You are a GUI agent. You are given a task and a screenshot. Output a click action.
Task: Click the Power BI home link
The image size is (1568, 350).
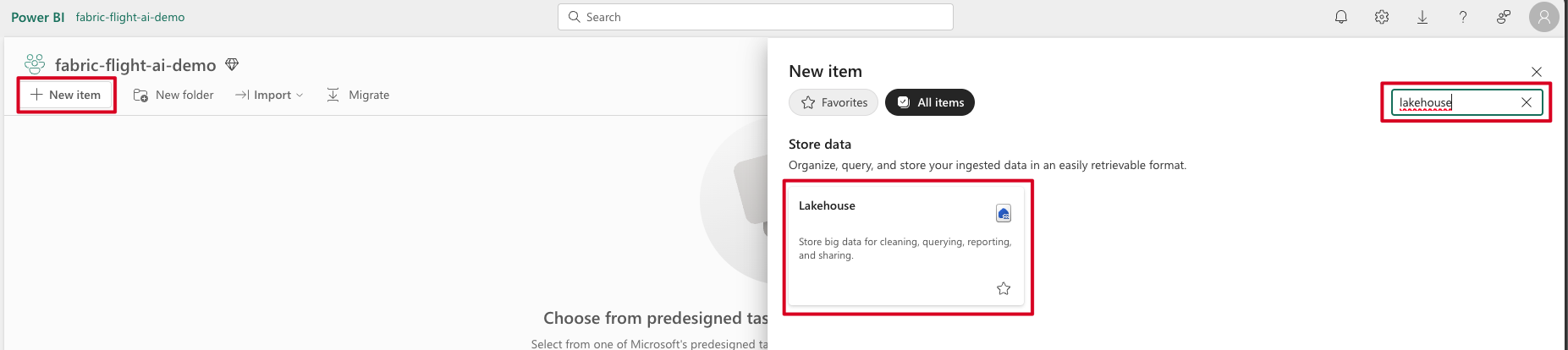[x=37, y=17]
